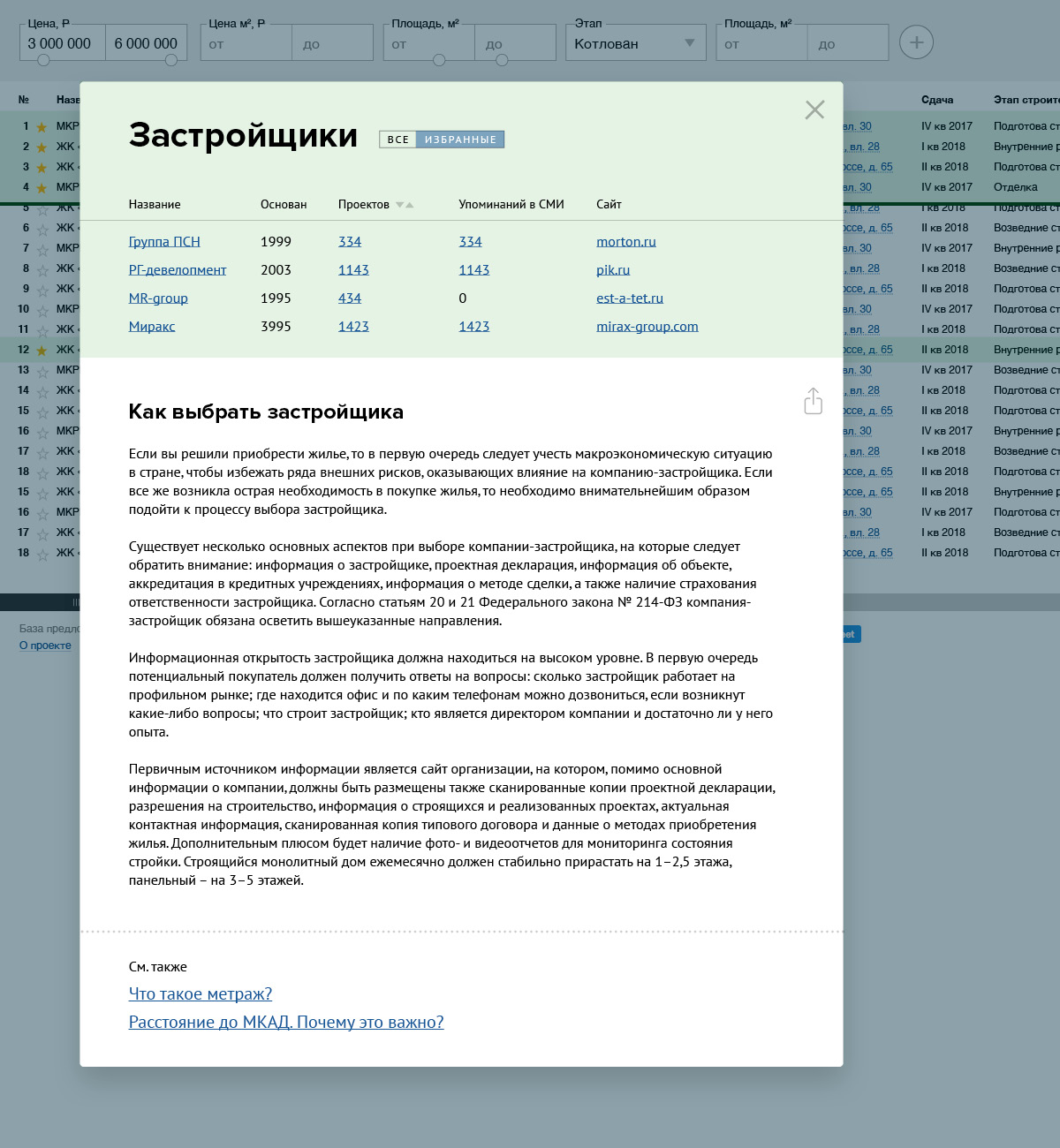Visit the pik.ru website link
Viewport: 1060px width, 1148px height.
[613, 270]
